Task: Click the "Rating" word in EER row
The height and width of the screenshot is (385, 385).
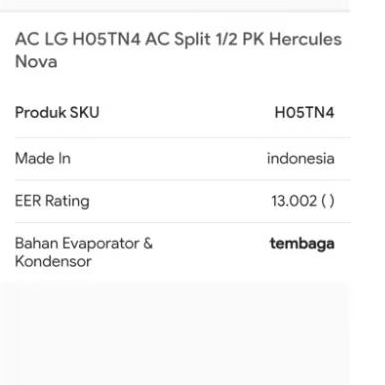Action: pos(67,201)
